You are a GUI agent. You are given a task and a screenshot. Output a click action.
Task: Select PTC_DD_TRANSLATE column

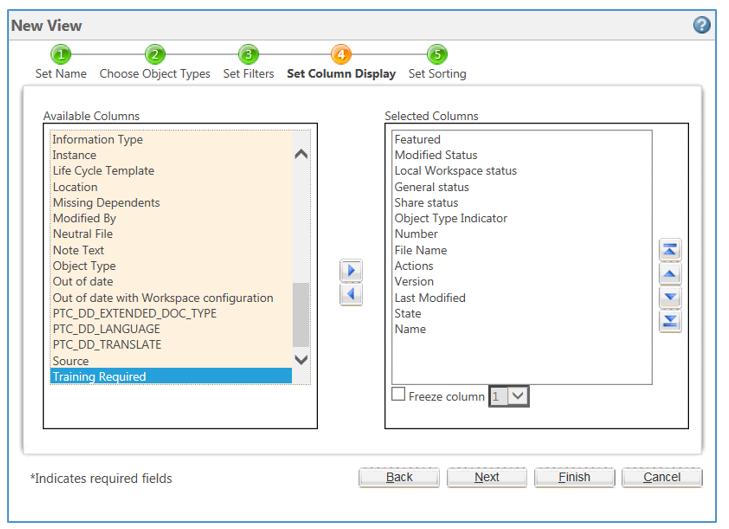click(x=171, y=345)
